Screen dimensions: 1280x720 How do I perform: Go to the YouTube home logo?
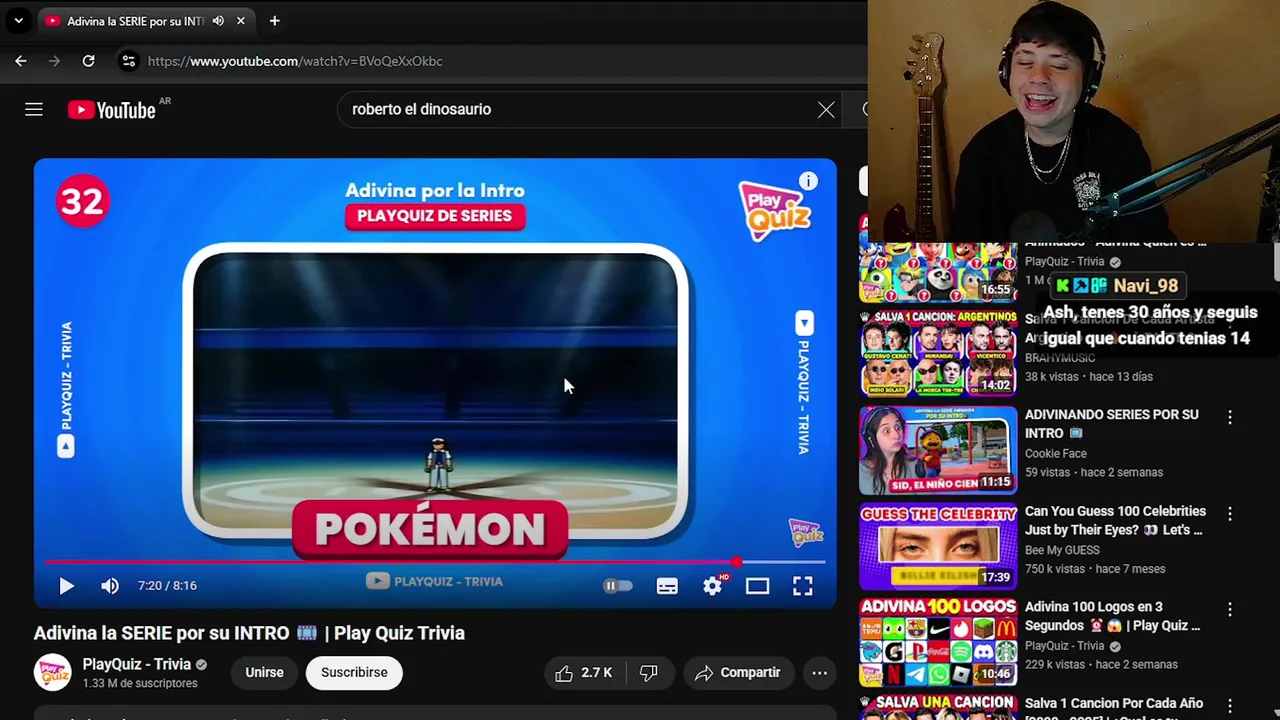point(112,110)
